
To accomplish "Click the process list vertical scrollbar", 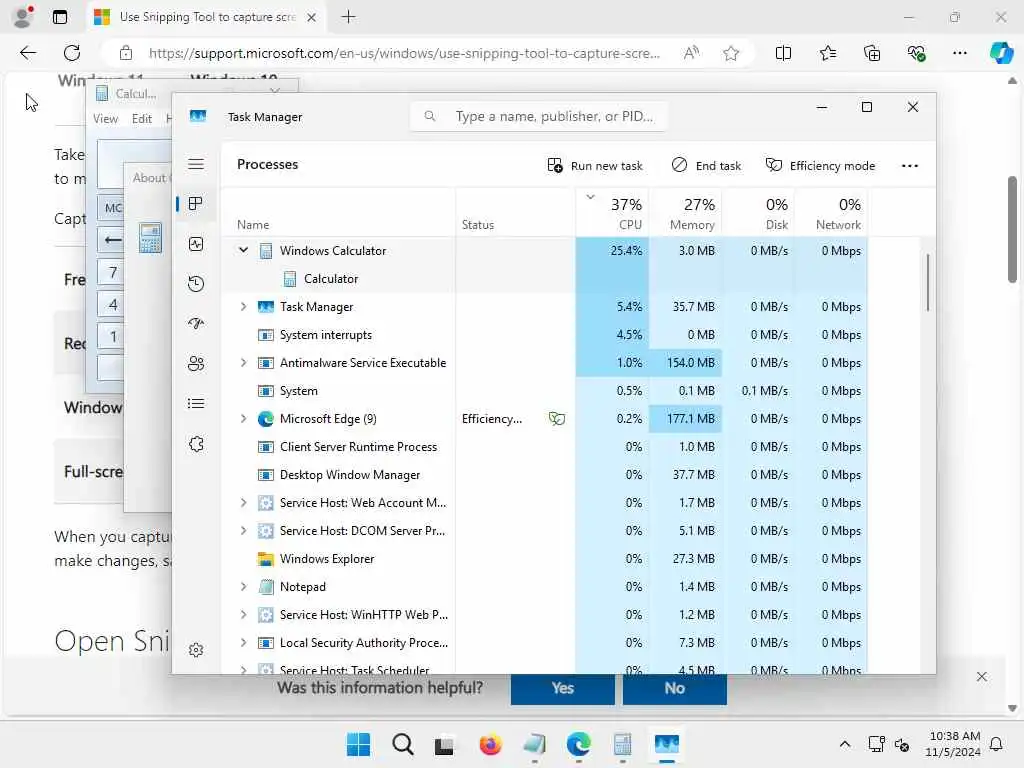I will 927,282.
